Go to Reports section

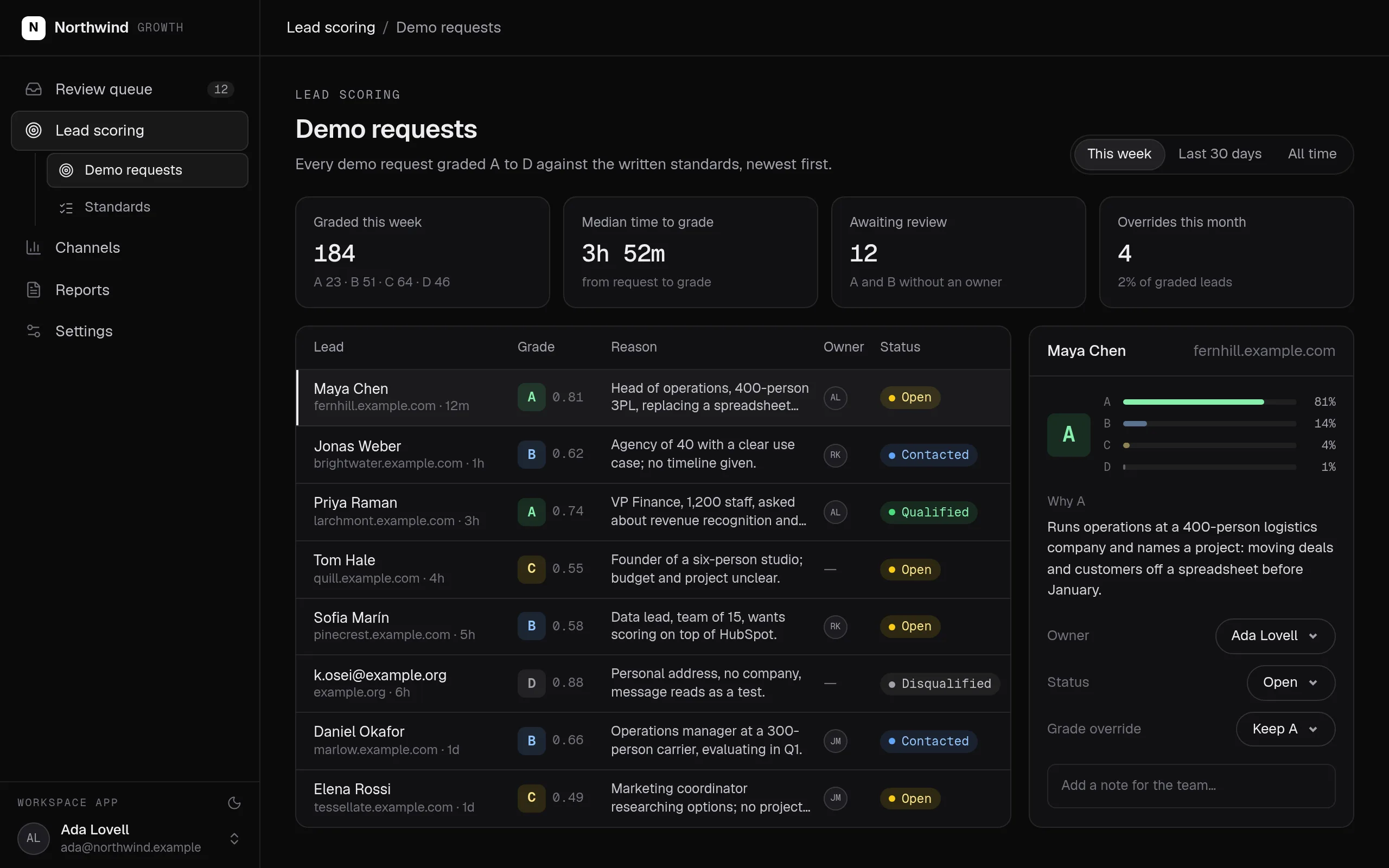point(130,290)
